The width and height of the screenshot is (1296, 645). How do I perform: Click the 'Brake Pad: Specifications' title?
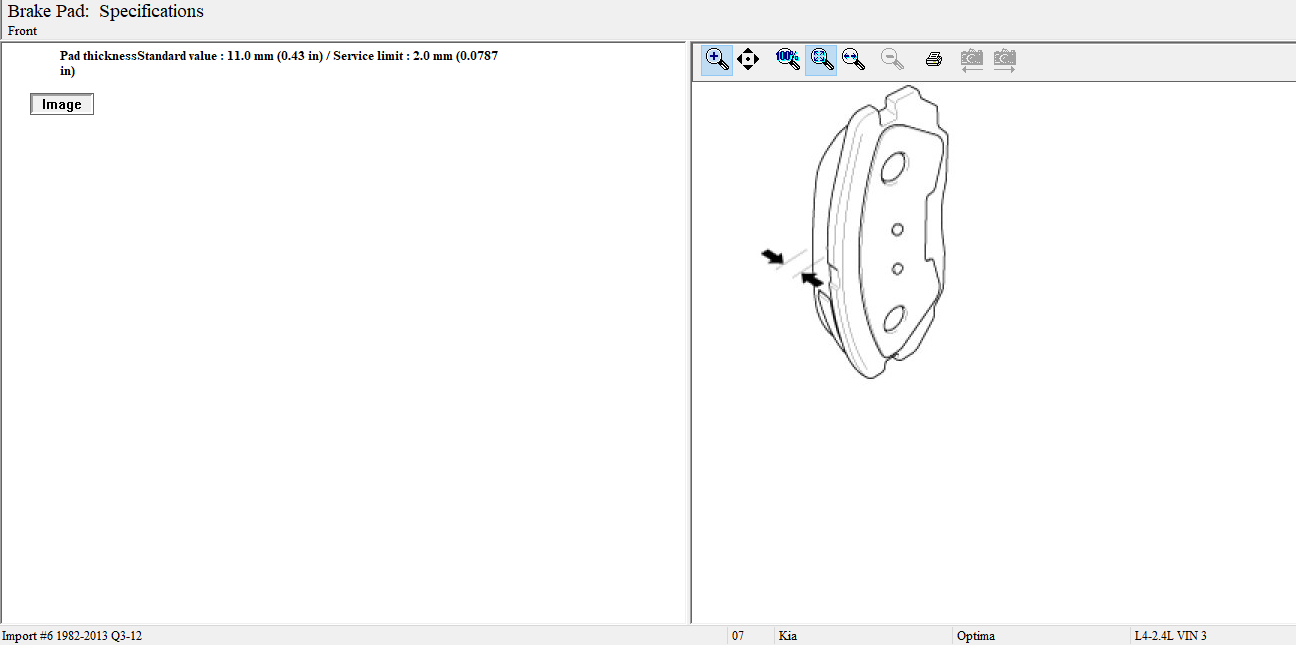pyautogui.click(x=106, y=12)
